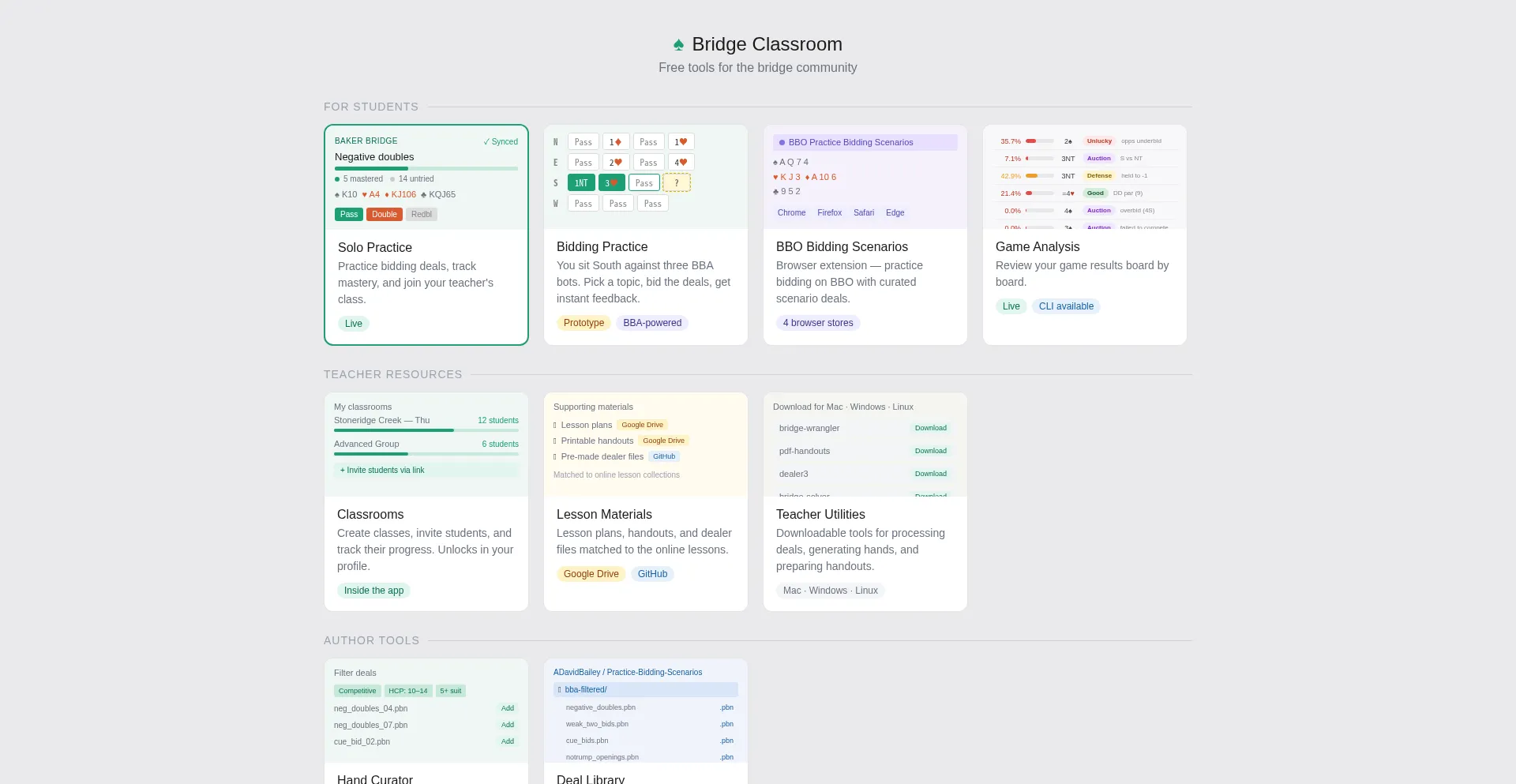
Task: Open the BBO Bidding Scenarios card title
Action: (x=842, y=246)
